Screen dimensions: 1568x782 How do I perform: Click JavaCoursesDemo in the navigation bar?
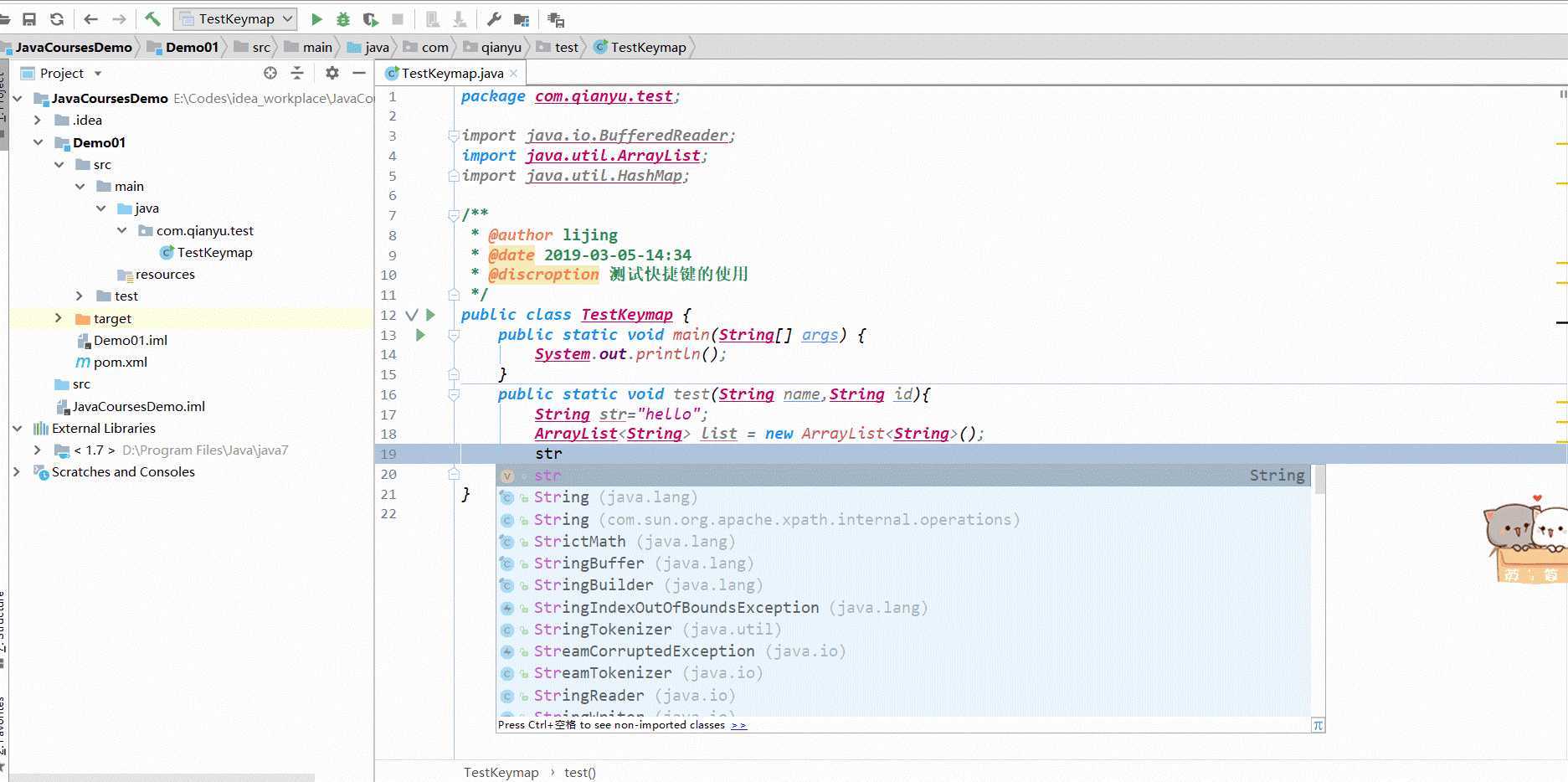[x=74, y=47]
